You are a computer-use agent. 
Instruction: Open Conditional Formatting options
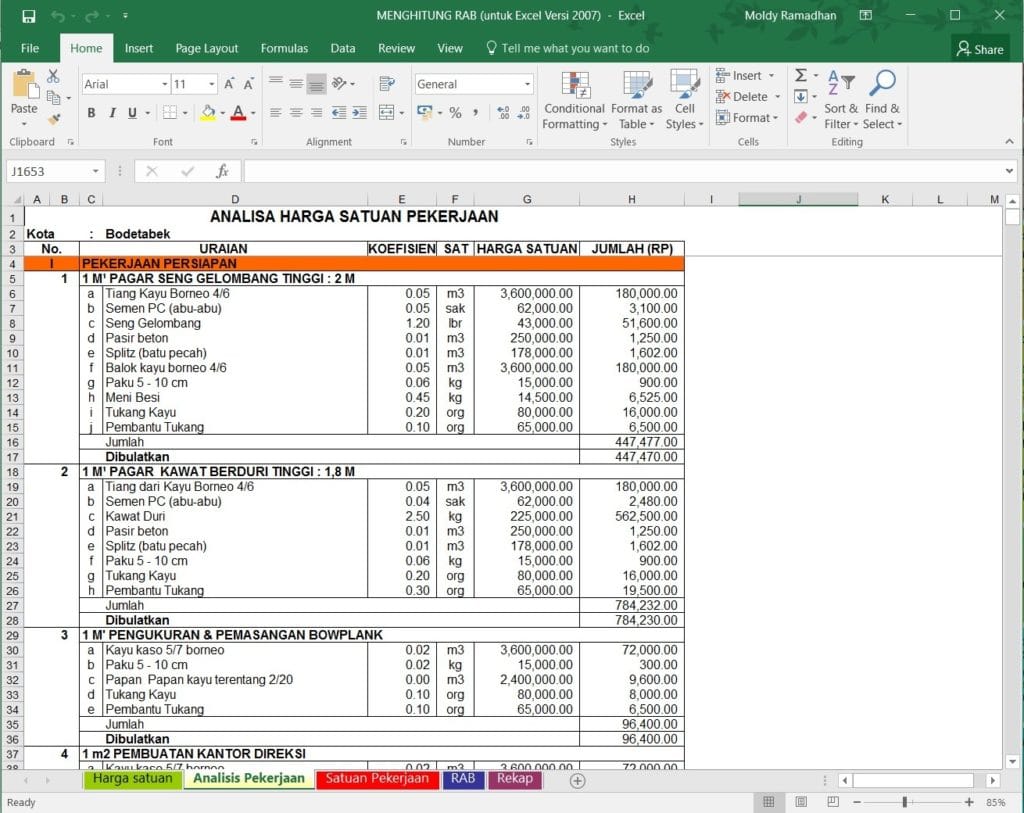[x=573, y=100]
